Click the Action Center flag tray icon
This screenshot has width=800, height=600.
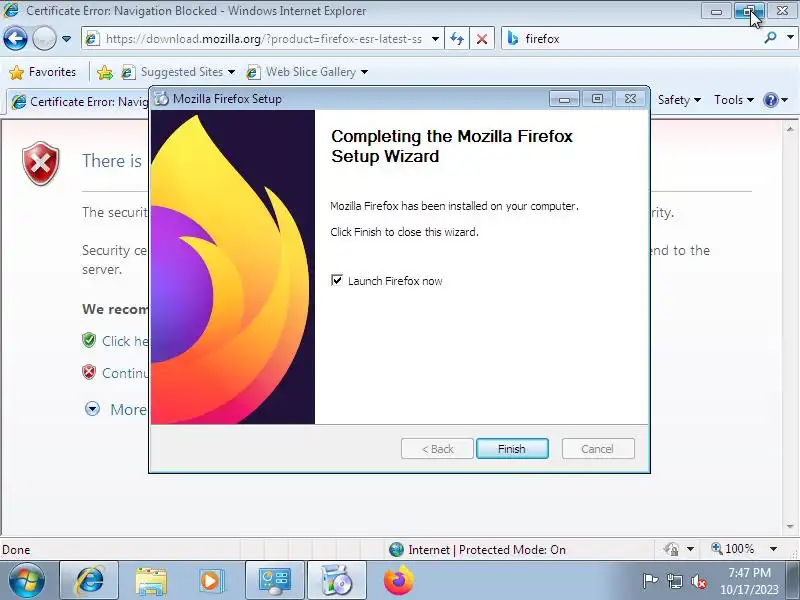click(x=650, y=581)
